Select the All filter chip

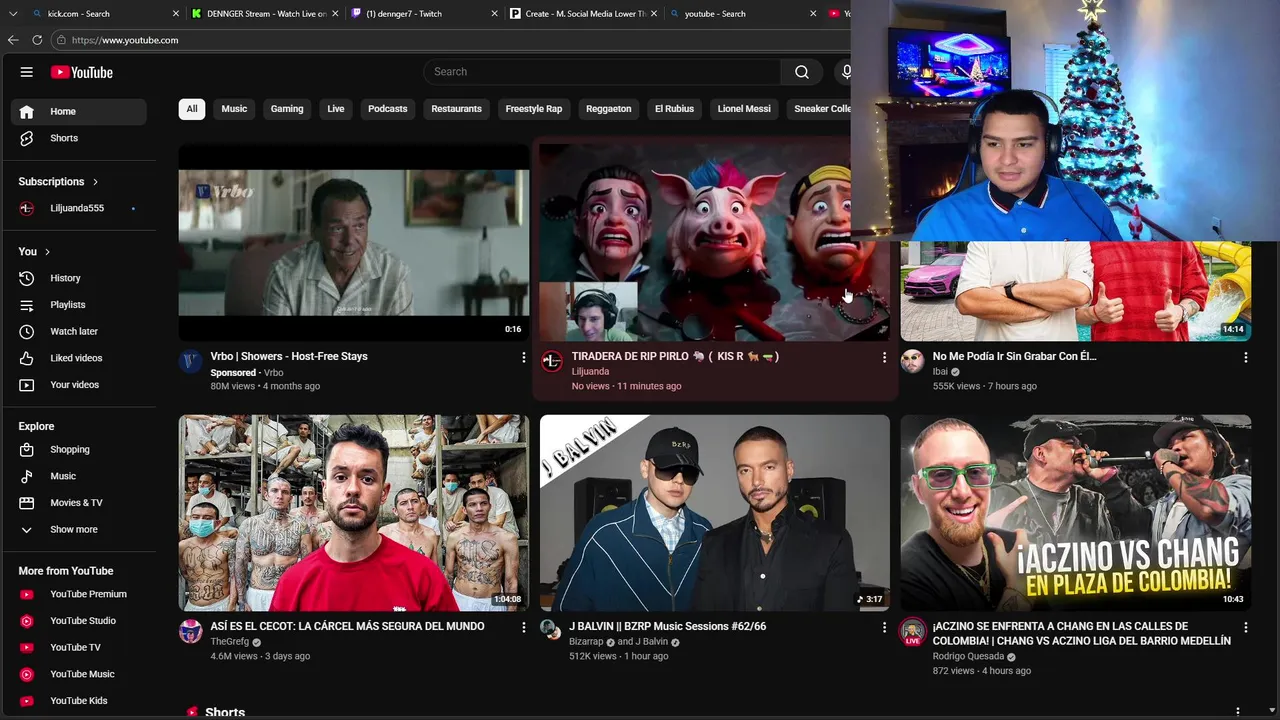click(x=192, y=109)
